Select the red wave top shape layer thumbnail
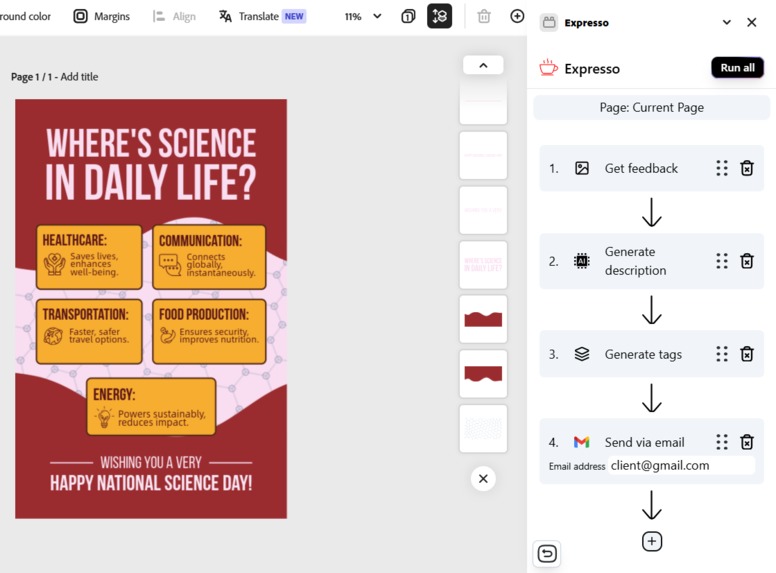 point(483,319)
